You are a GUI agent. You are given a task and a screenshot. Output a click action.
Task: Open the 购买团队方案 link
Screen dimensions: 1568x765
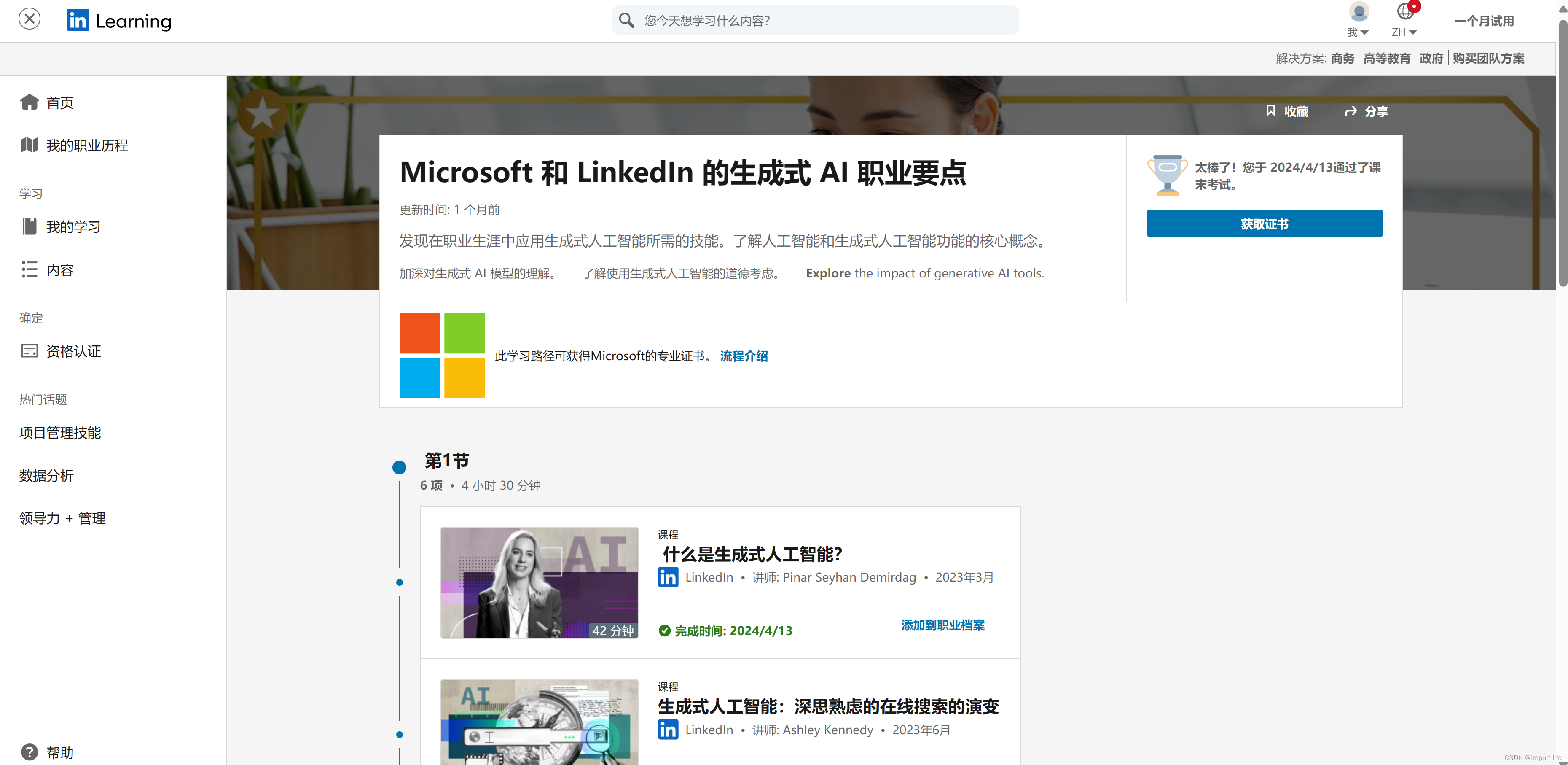pyautogui.click(x=1488, y=59)
